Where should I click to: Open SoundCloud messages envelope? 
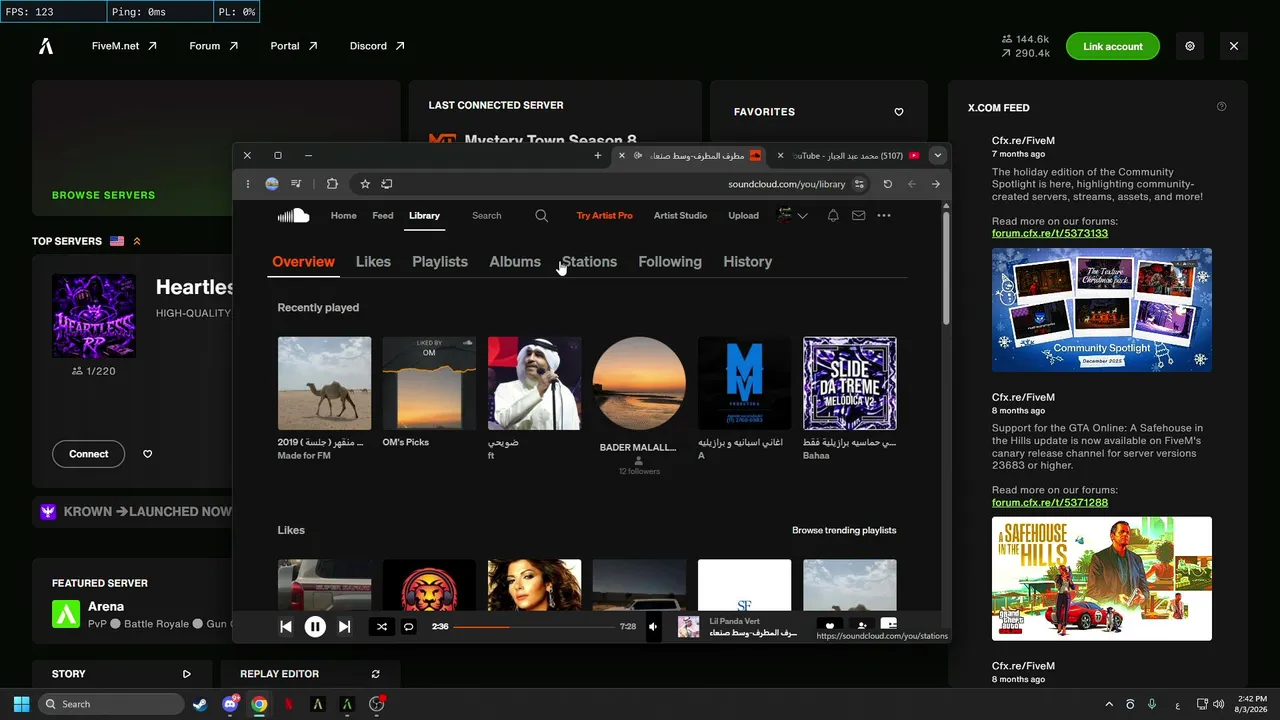pyautogui.click(x=858, y=215)
